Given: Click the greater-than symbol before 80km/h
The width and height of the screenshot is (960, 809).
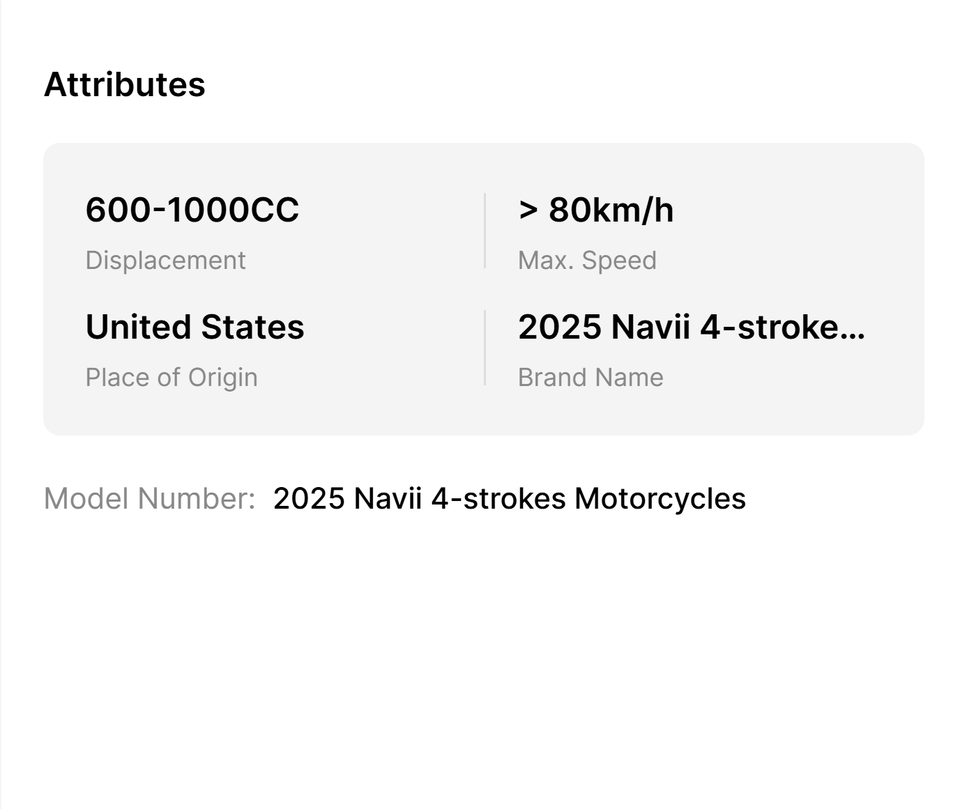Looking at the screenshot, I should [528, 211].
